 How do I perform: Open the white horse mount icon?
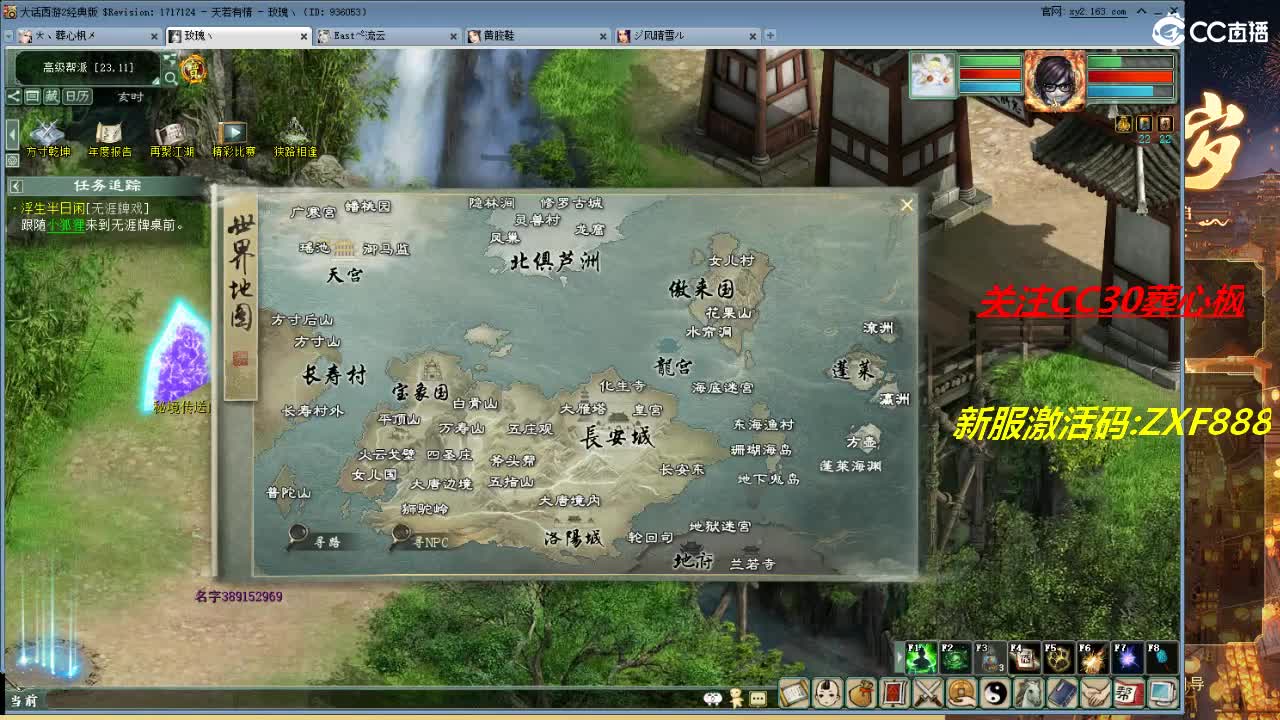(1029, 692)
